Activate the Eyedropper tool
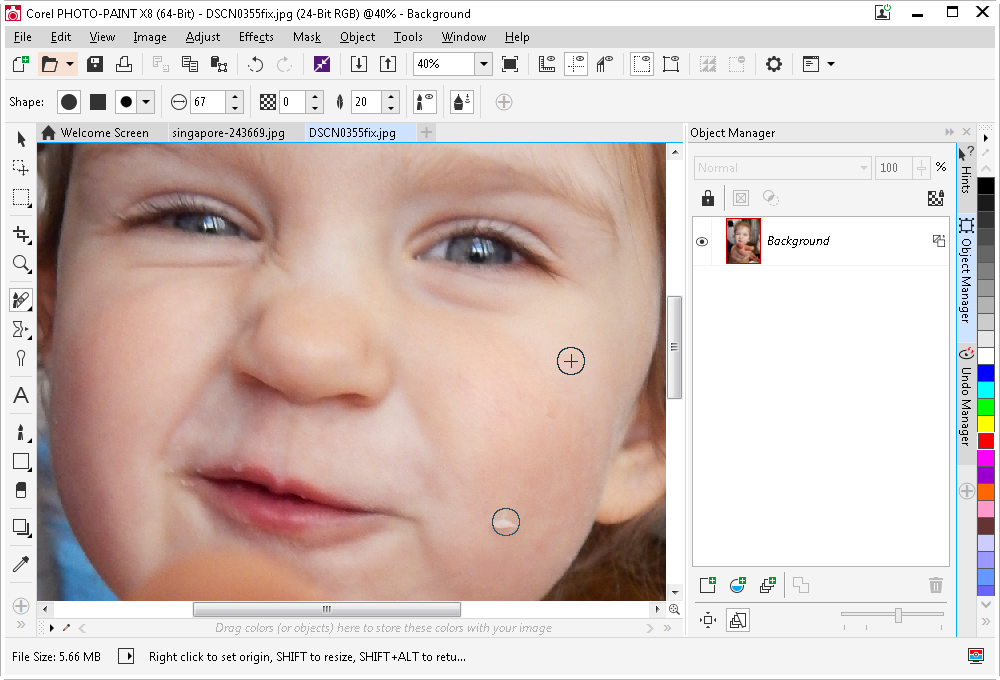This screenshot has width=1000, height=680. pos(20,565)
